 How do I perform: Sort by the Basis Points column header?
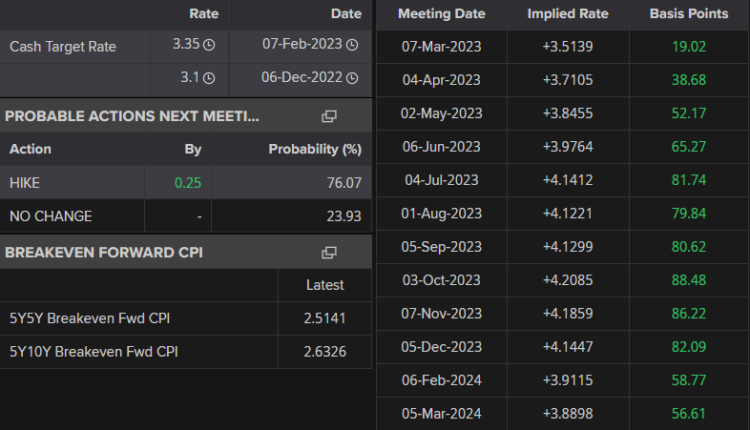coord(689,14)
